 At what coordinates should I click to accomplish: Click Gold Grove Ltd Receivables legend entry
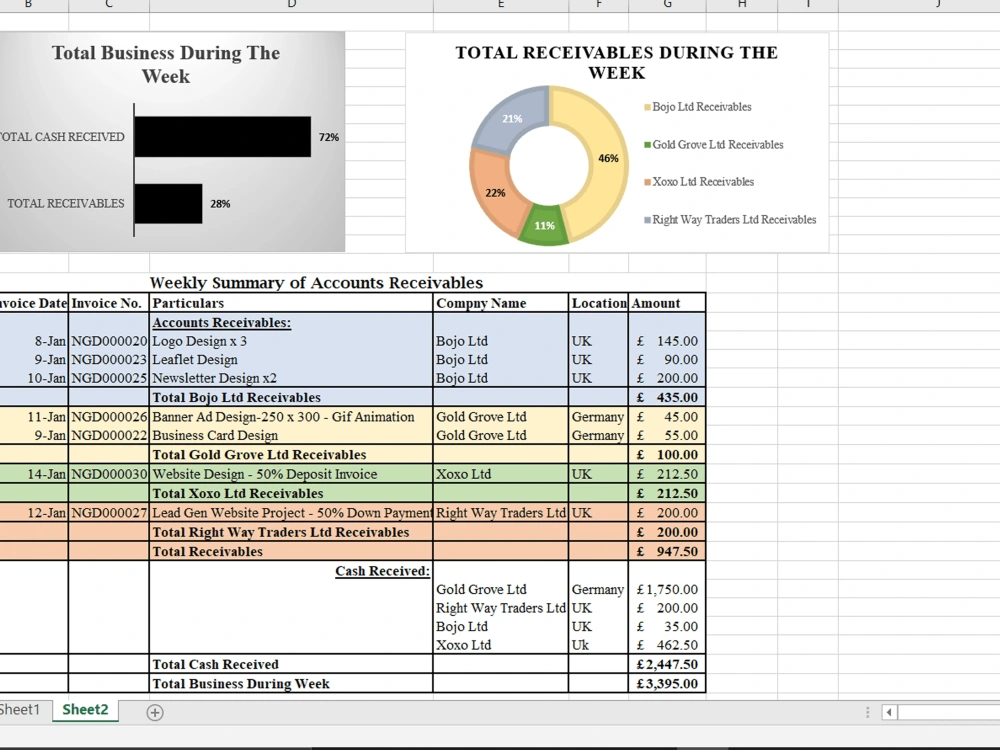coord(714,144)
